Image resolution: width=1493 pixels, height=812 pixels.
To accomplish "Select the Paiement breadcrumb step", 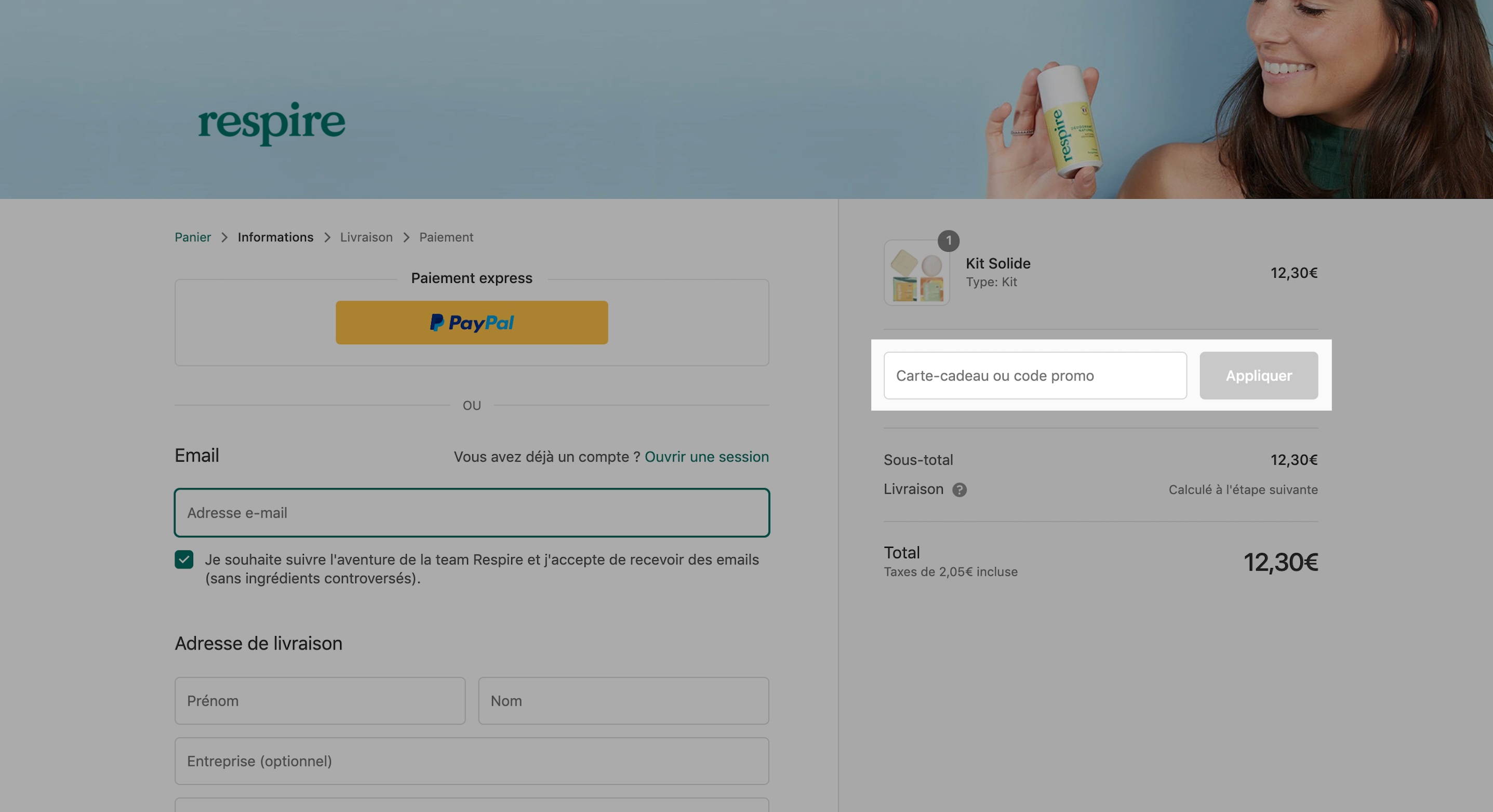I will click(x=446, y=237).
